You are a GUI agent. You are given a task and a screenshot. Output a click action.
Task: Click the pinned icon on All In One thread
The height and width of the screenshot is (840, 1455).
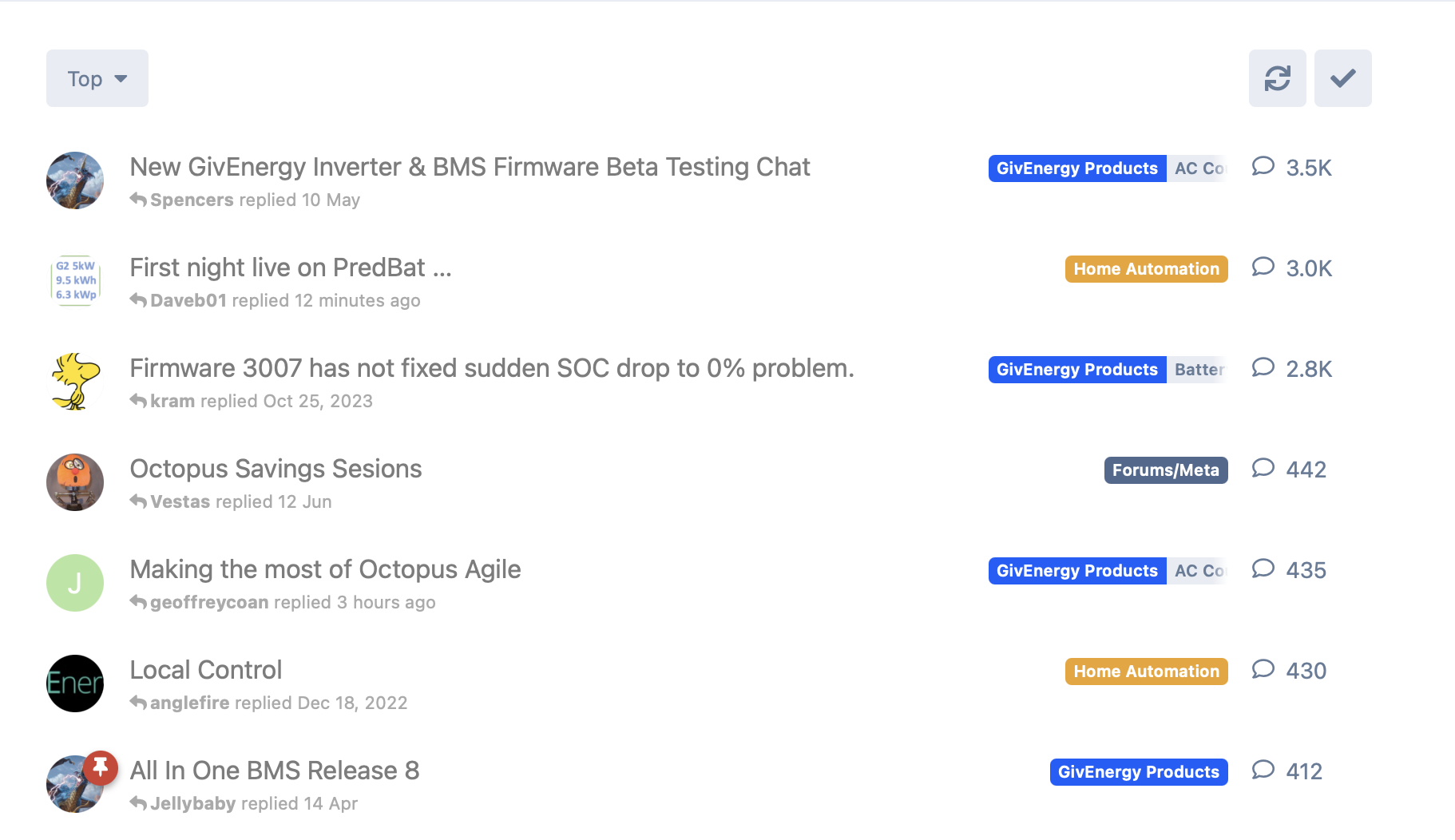click(101, 767)
